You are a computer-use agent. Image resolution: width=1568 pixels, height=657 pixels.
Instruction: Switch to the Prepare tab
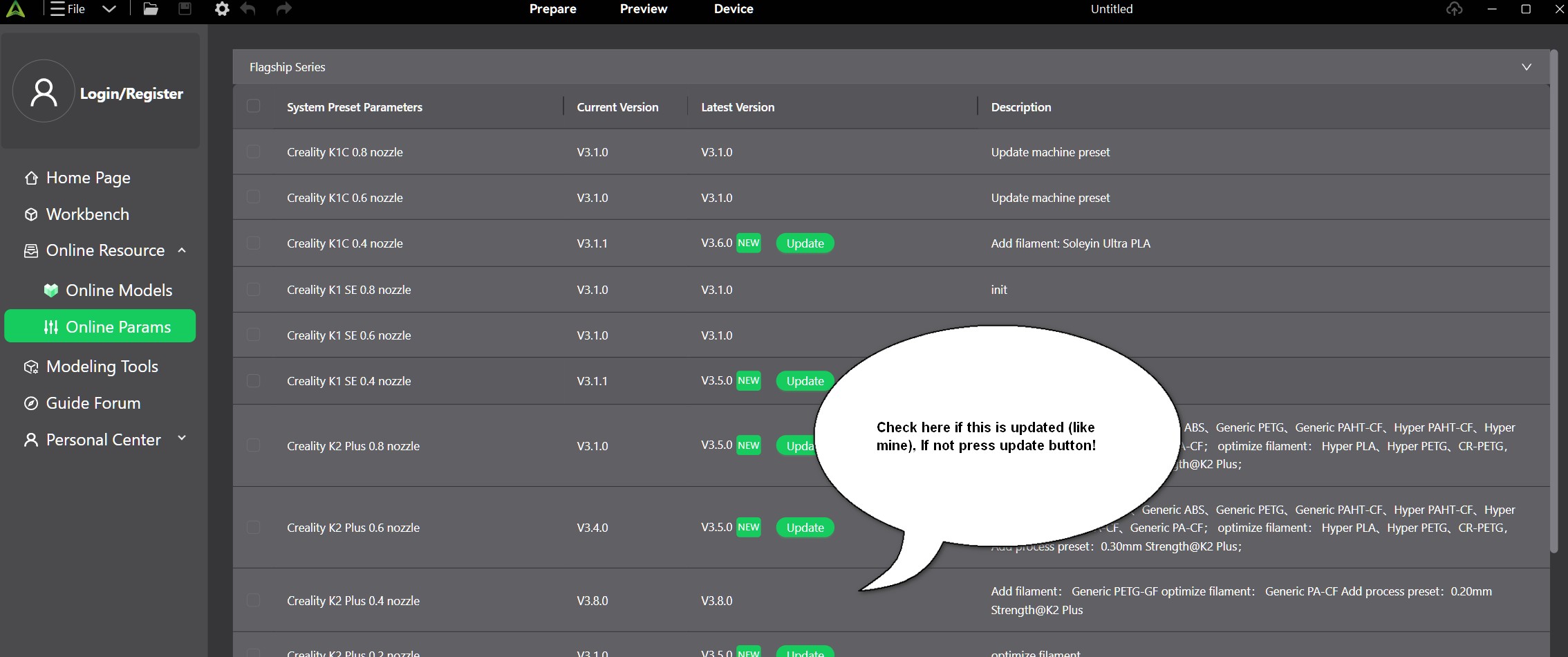(552, 9)
